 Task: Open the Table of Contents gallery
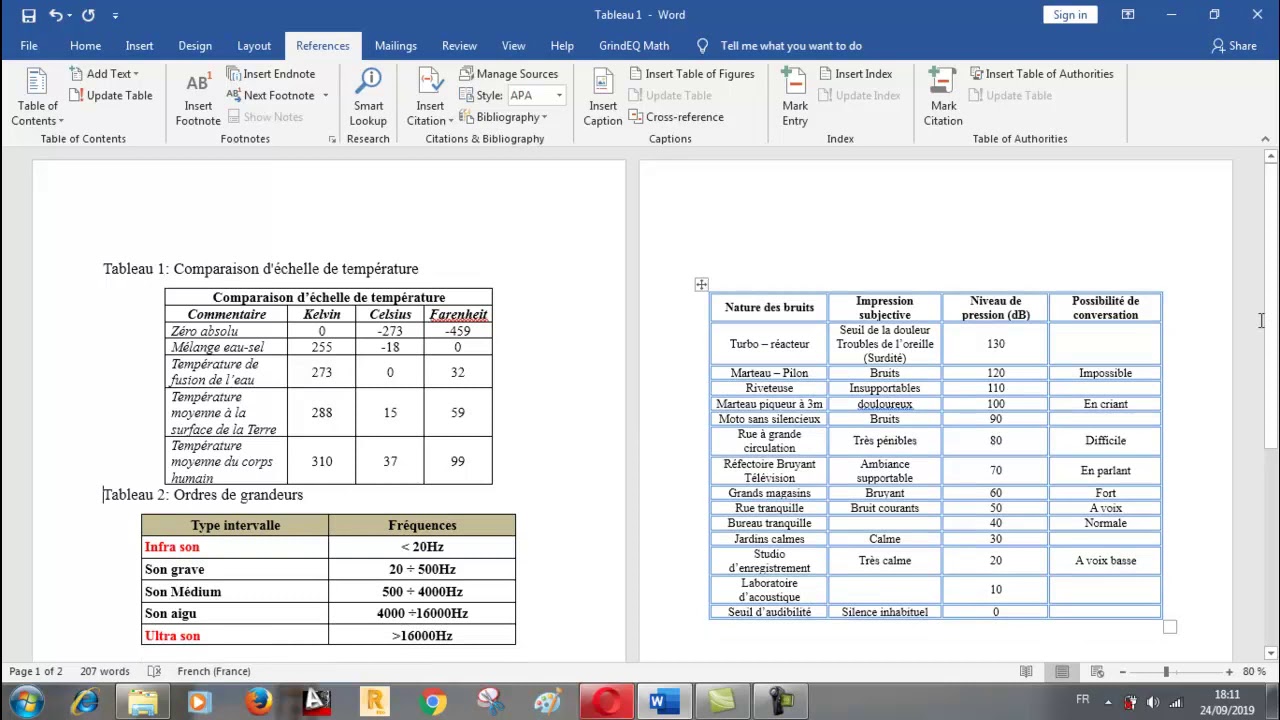(38, 97)
